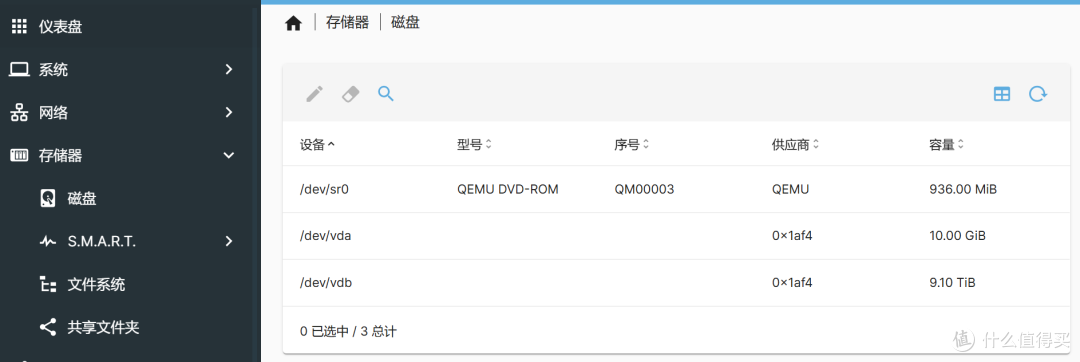Open the table column layout icon
Viewport: 1080px width, 362px height.
click(1002, 94)
